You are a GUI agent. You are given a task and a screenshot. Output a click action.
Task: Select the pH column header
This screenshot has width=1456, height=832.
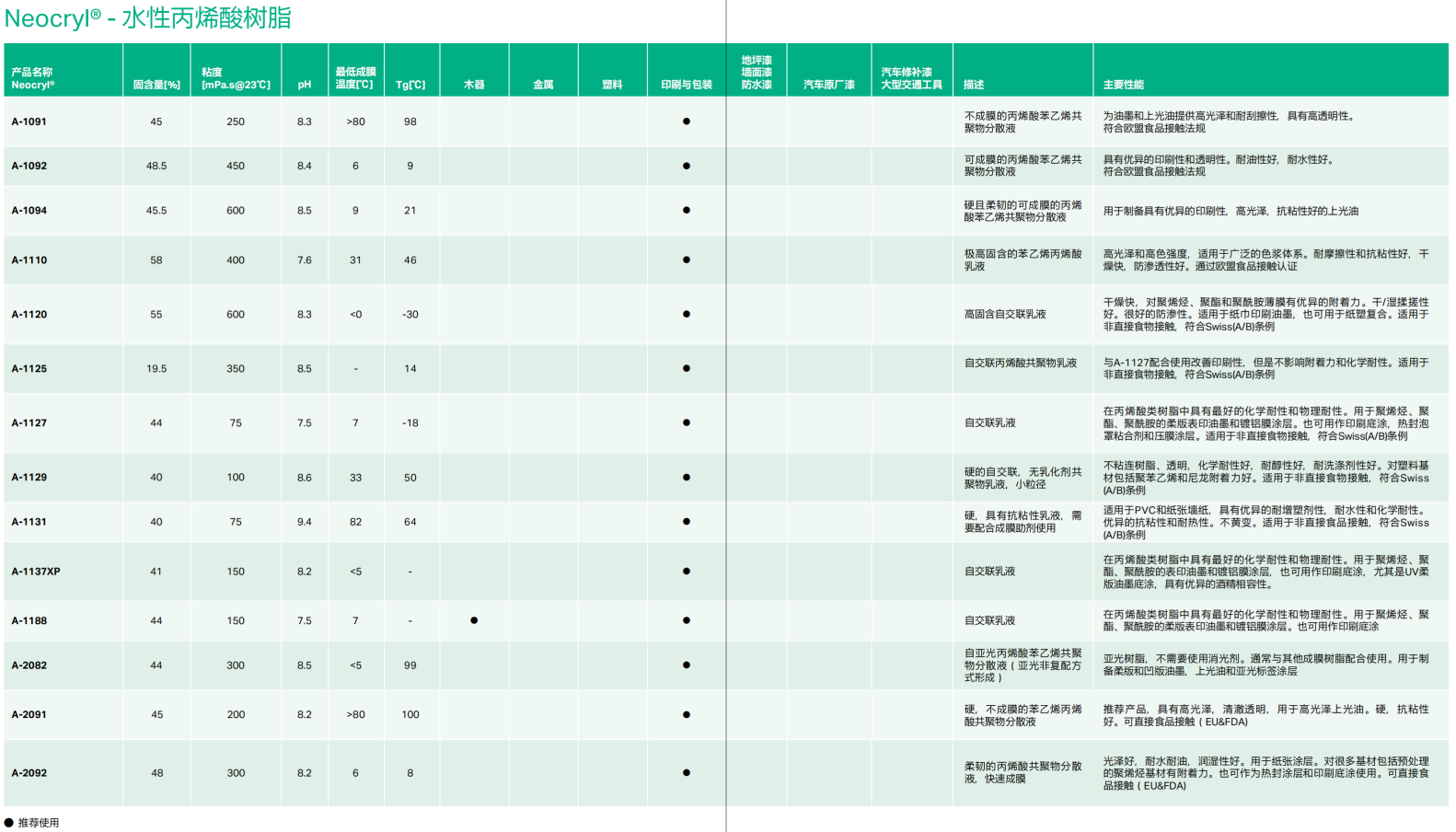pyautogui.click(x=305, y=85)
